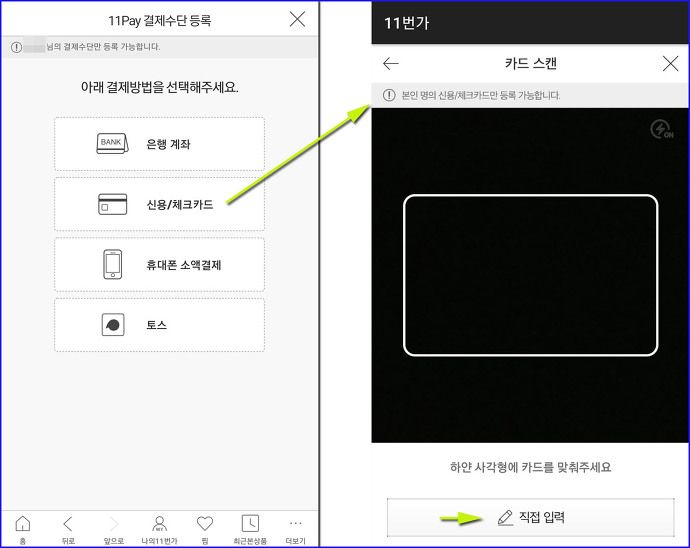Tap the Toss logo icon

coord(113,325)
